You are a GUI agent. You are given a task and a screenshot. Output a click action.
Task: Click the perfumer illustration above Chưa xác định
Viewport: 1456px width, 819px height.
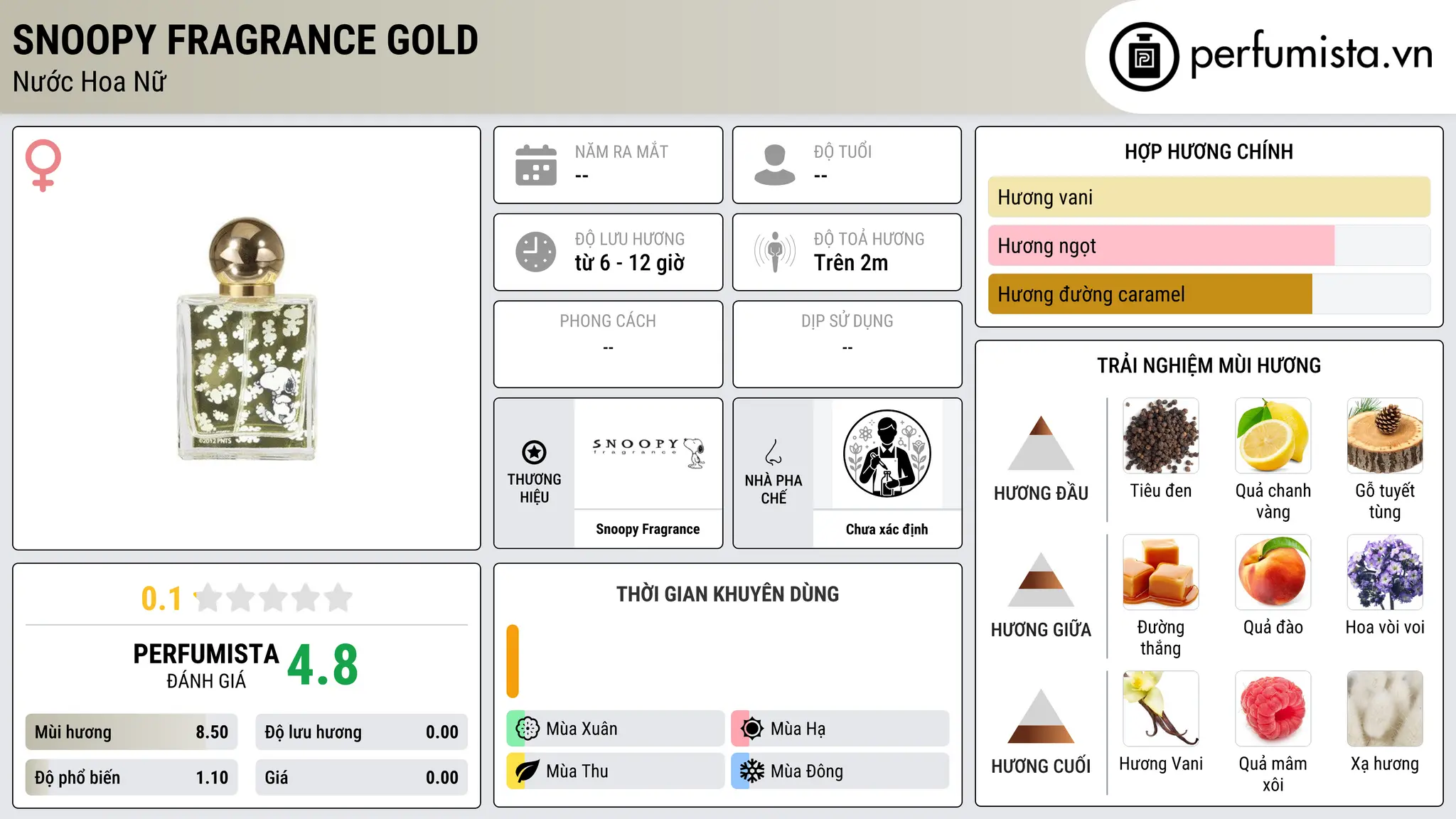(x=887, y=454)
